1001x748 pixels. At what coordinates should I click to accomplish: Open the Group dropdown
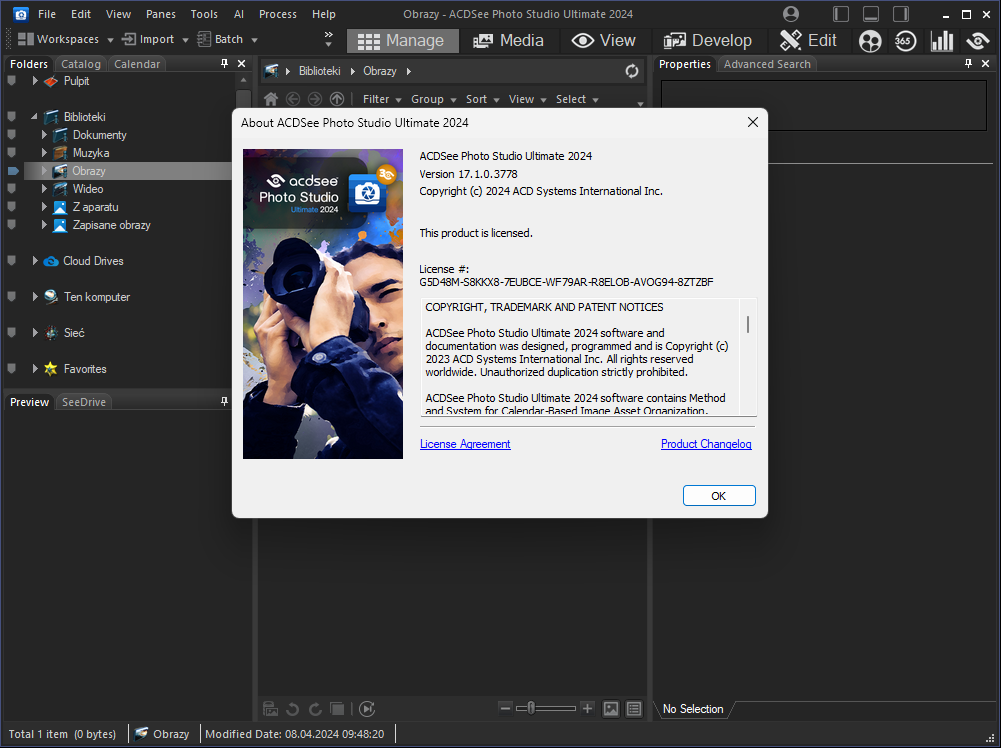[x=433, y=99]
